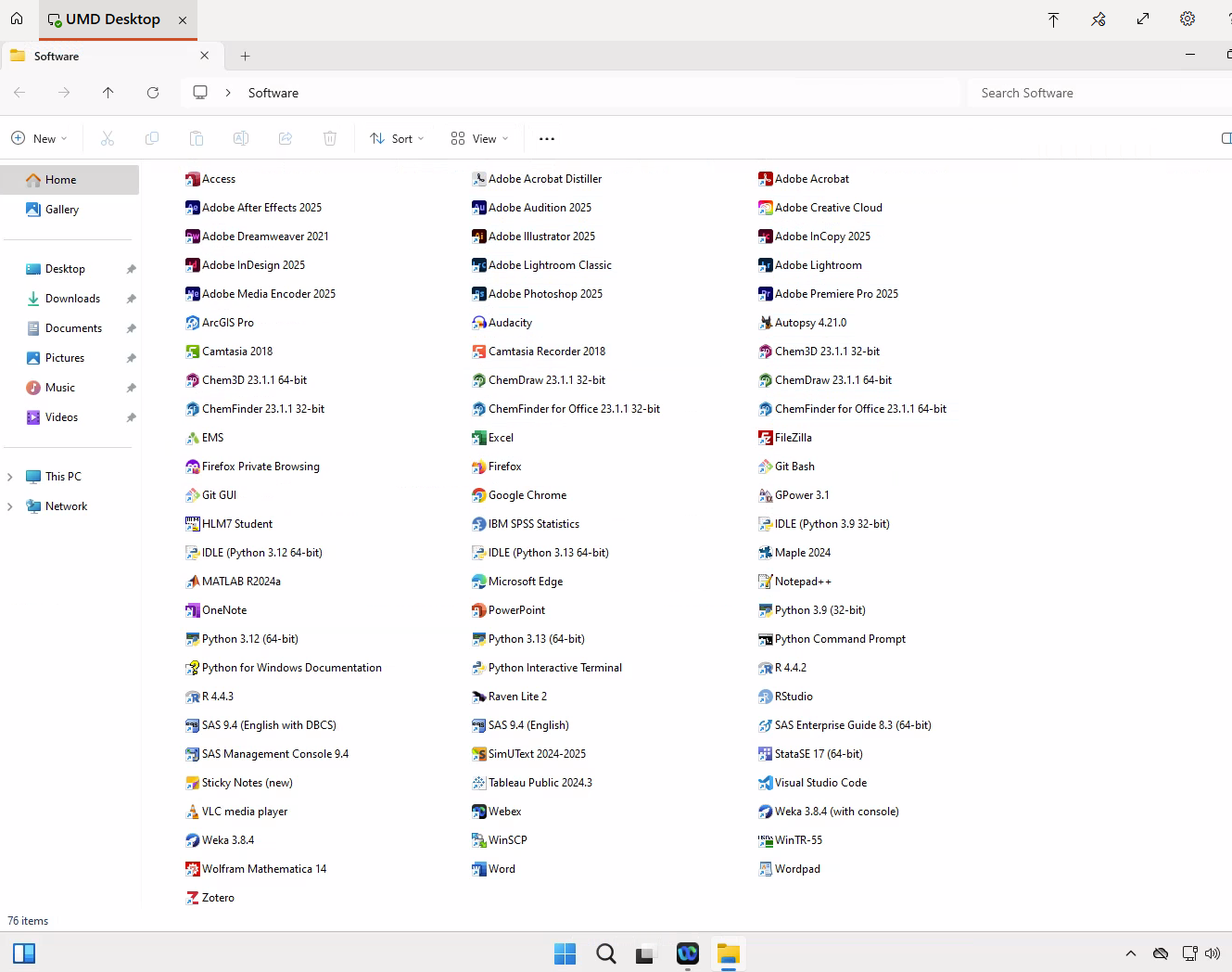
Task: Click the Visual Studio Code icon
Action: (x=813, y=783)
